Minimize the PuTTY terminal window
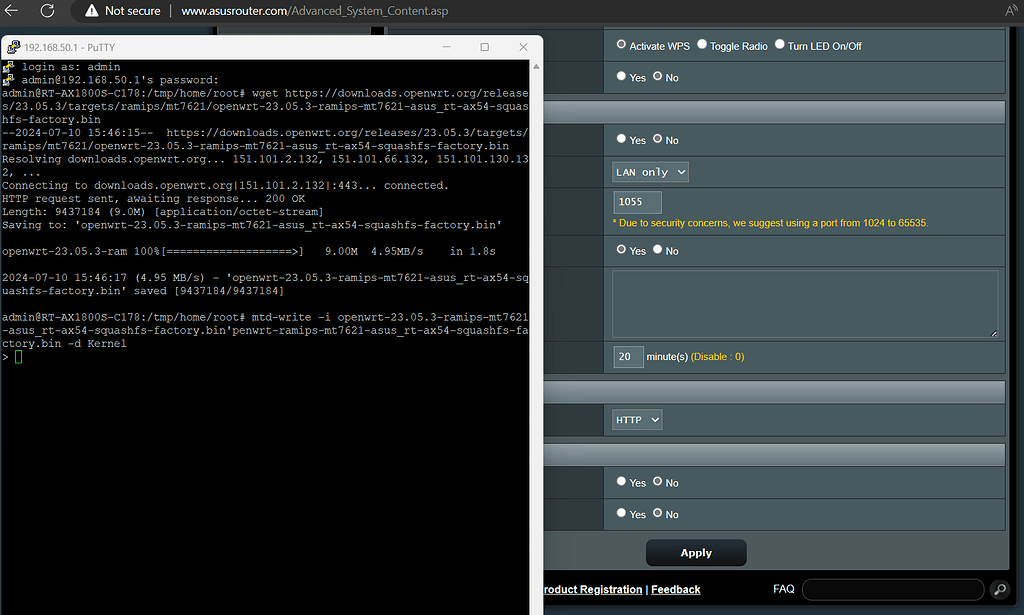Screen dimensions: 1024x615 446,47
